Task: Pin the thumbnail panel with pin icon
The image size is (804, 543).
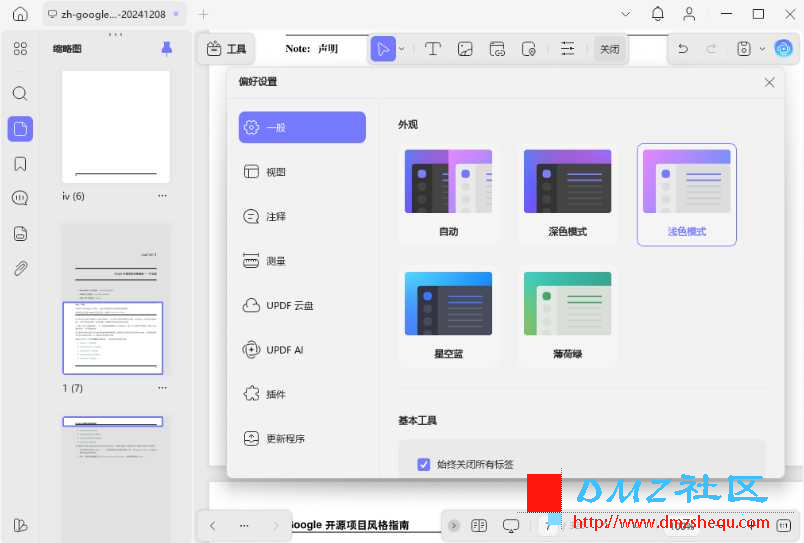Action: pyautogui.click(x=167, y=48)
